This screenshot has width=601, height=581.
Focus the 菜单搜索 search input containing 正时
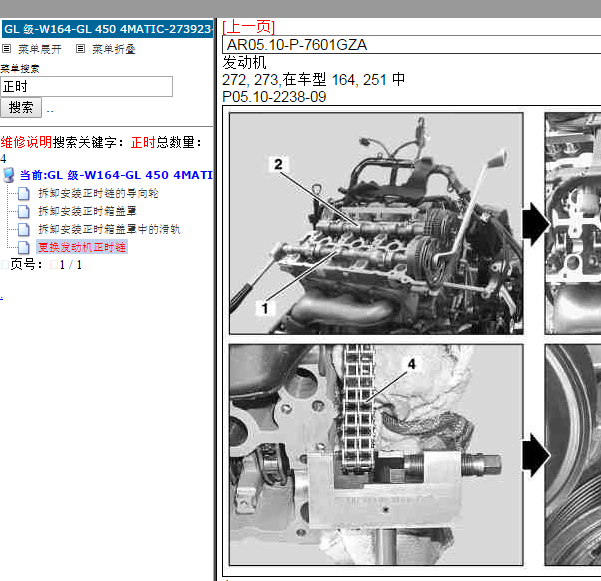click(87, 87)
